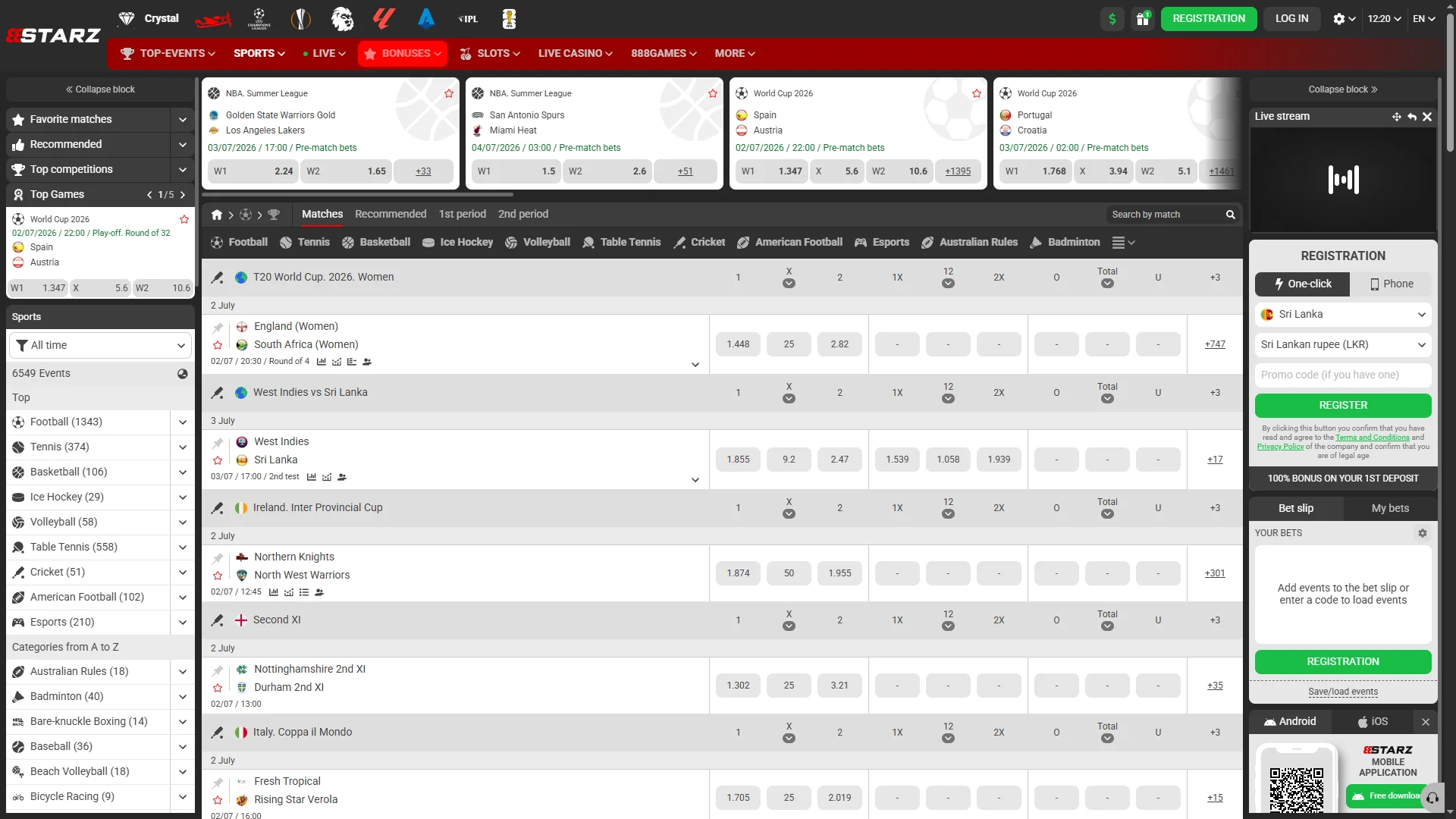1456x819 pixels.
Task: Click the trophy icon in breadcrumb
Action: coord(274,215)
